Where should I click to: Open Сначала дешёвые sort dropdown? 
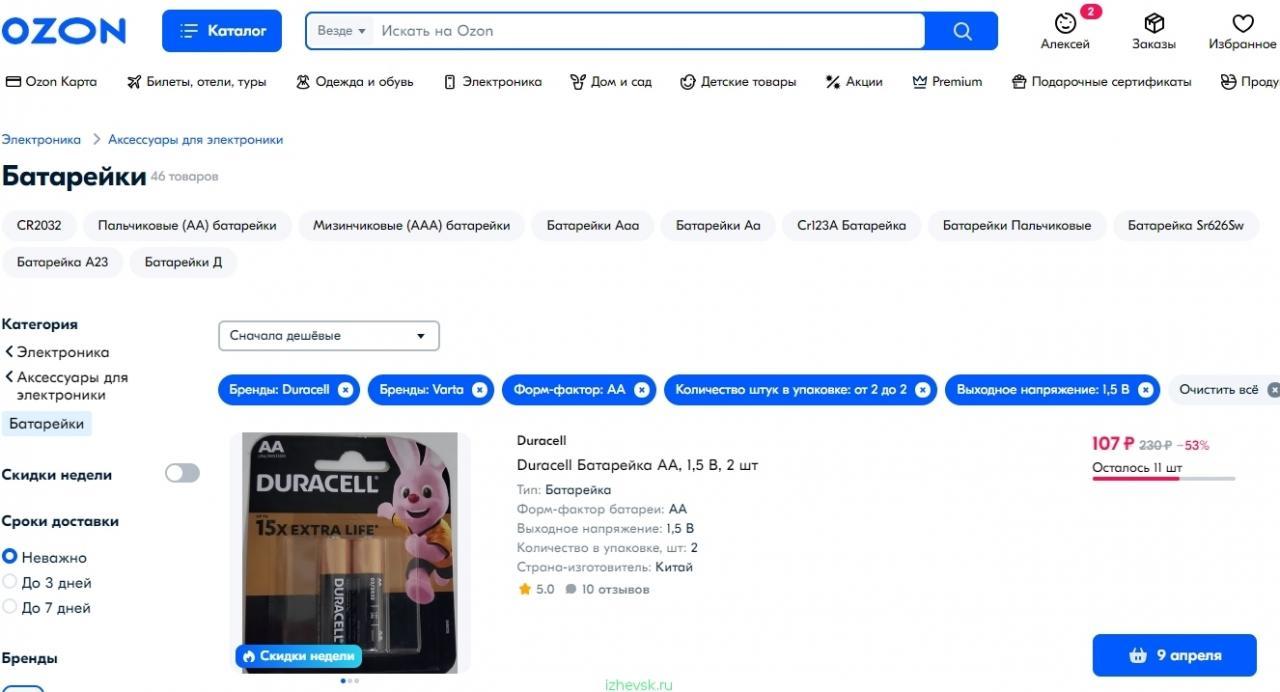(x=329, y=336)
